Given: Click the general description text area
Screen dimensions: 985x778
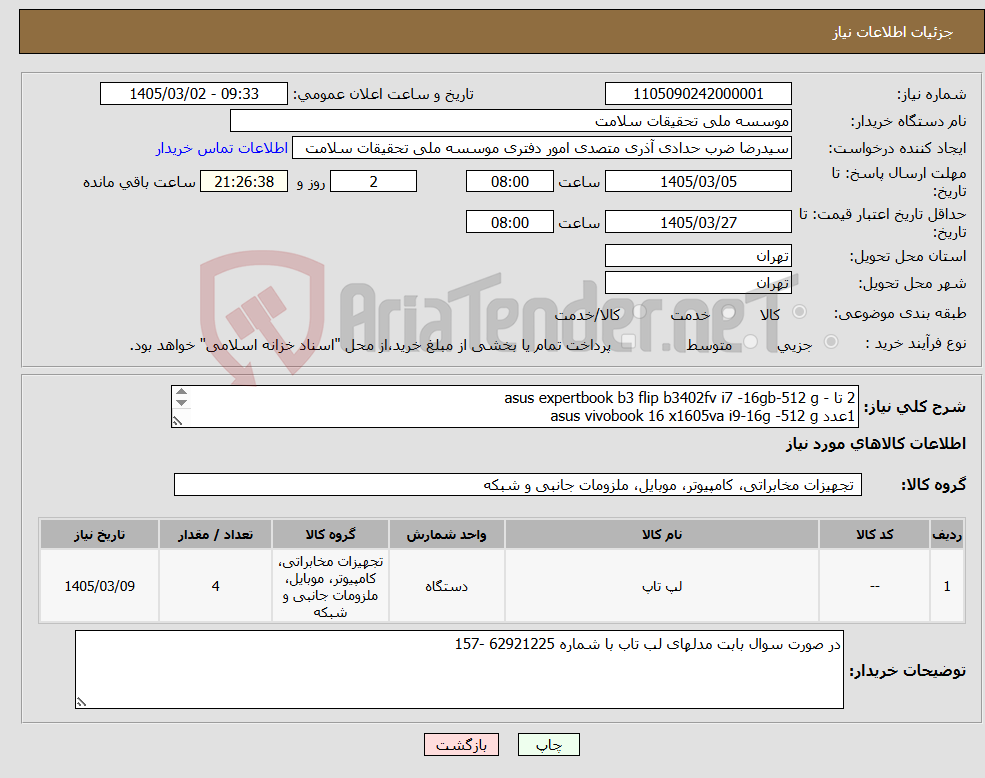Looking at the screenshot, I should tap(514, 407).
